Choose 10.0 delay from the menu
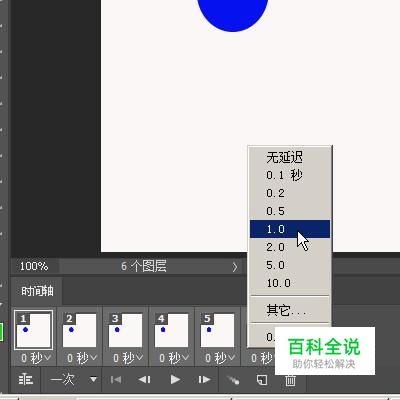Screen dimensions: 400x400 [290, 283]
